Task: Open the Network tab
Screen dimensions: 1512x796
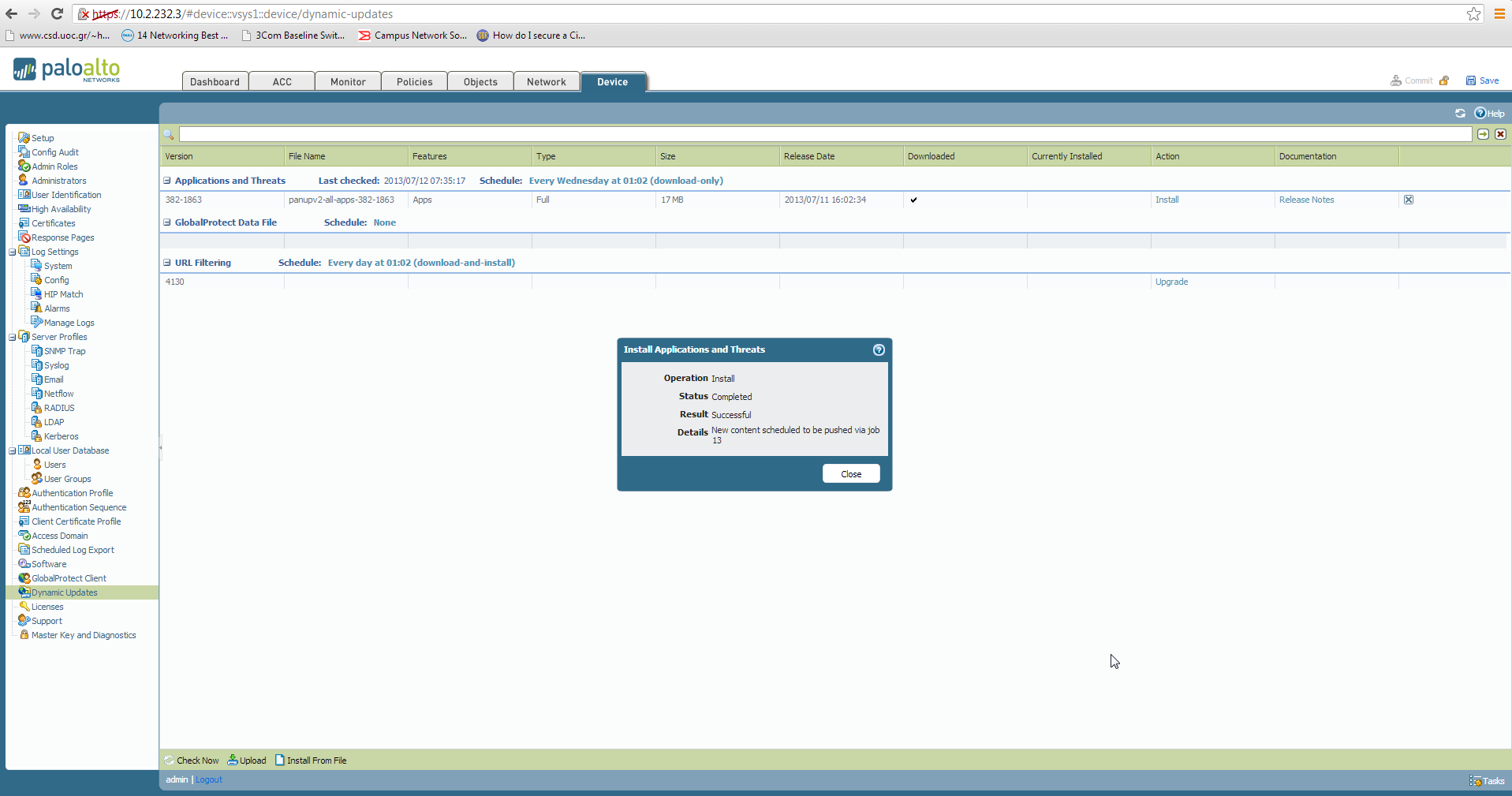Action: pos(546,82)
